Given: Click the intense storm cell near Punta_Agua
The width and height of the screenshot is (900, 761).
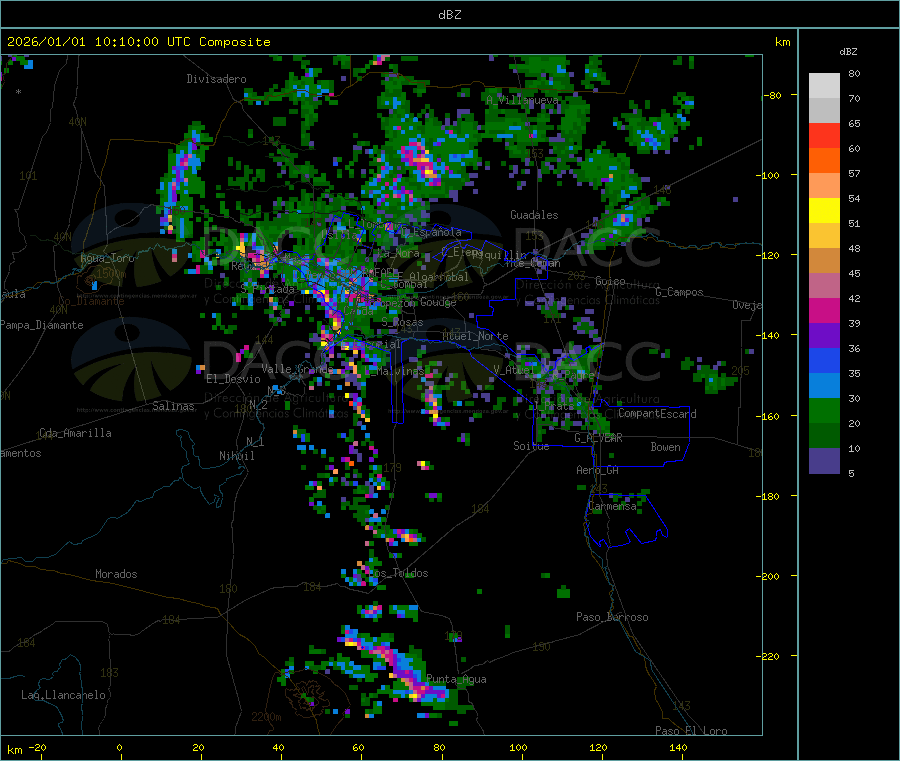Looking at the screenshot, I should (x=396, y=666).
